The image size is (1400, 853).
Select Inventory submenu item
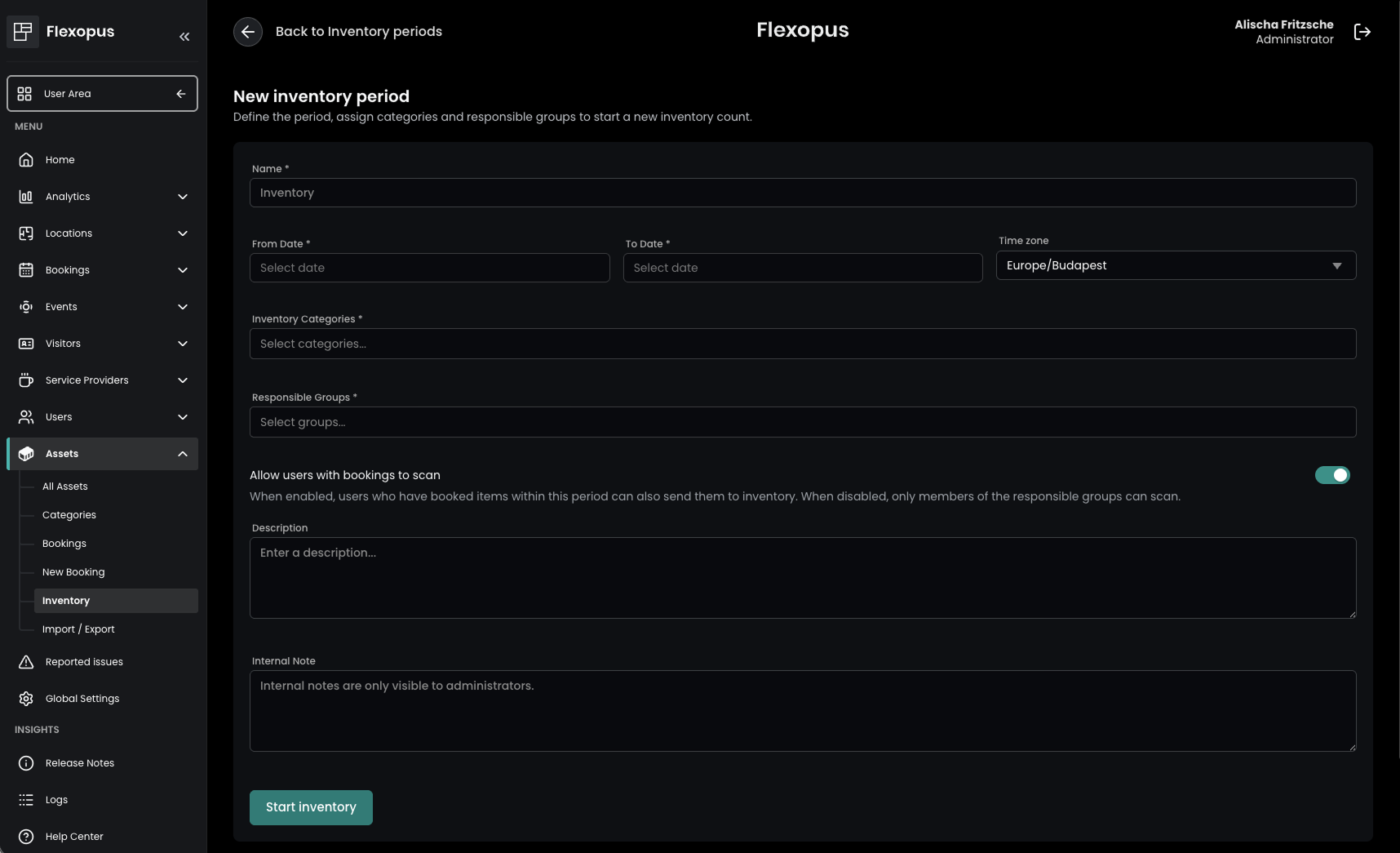[116, 601]
